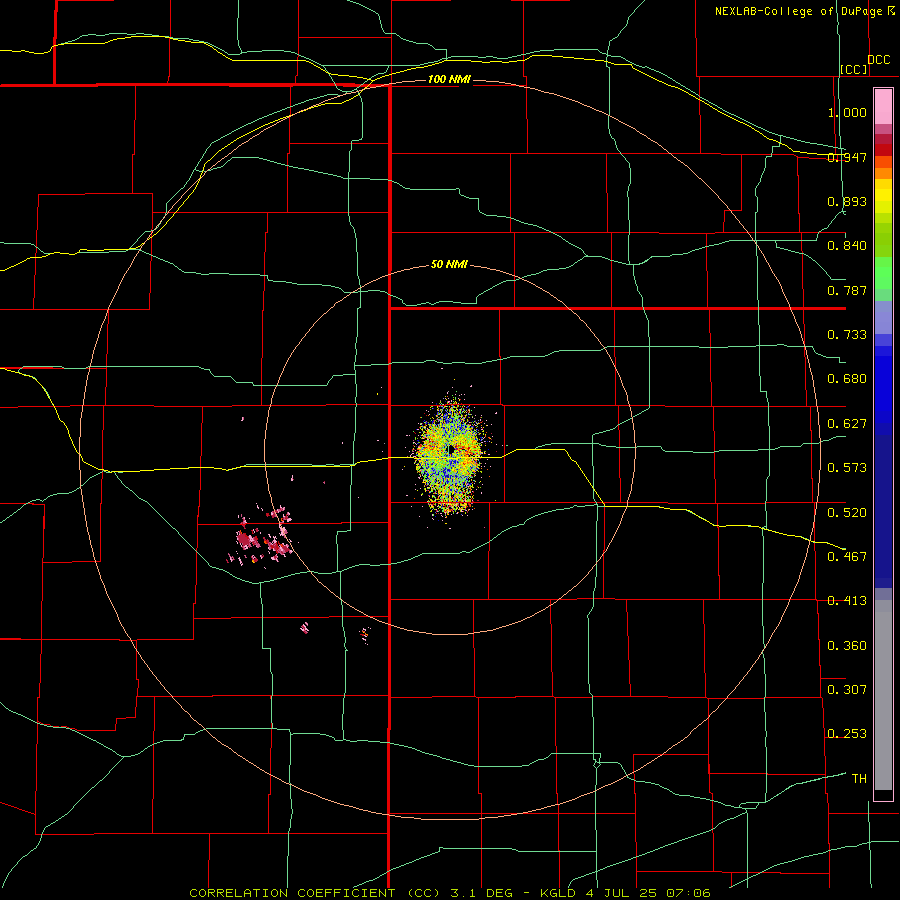
Task: Select the 0.733 scale value
Action: pyautogui.click(x=847, y=335)
